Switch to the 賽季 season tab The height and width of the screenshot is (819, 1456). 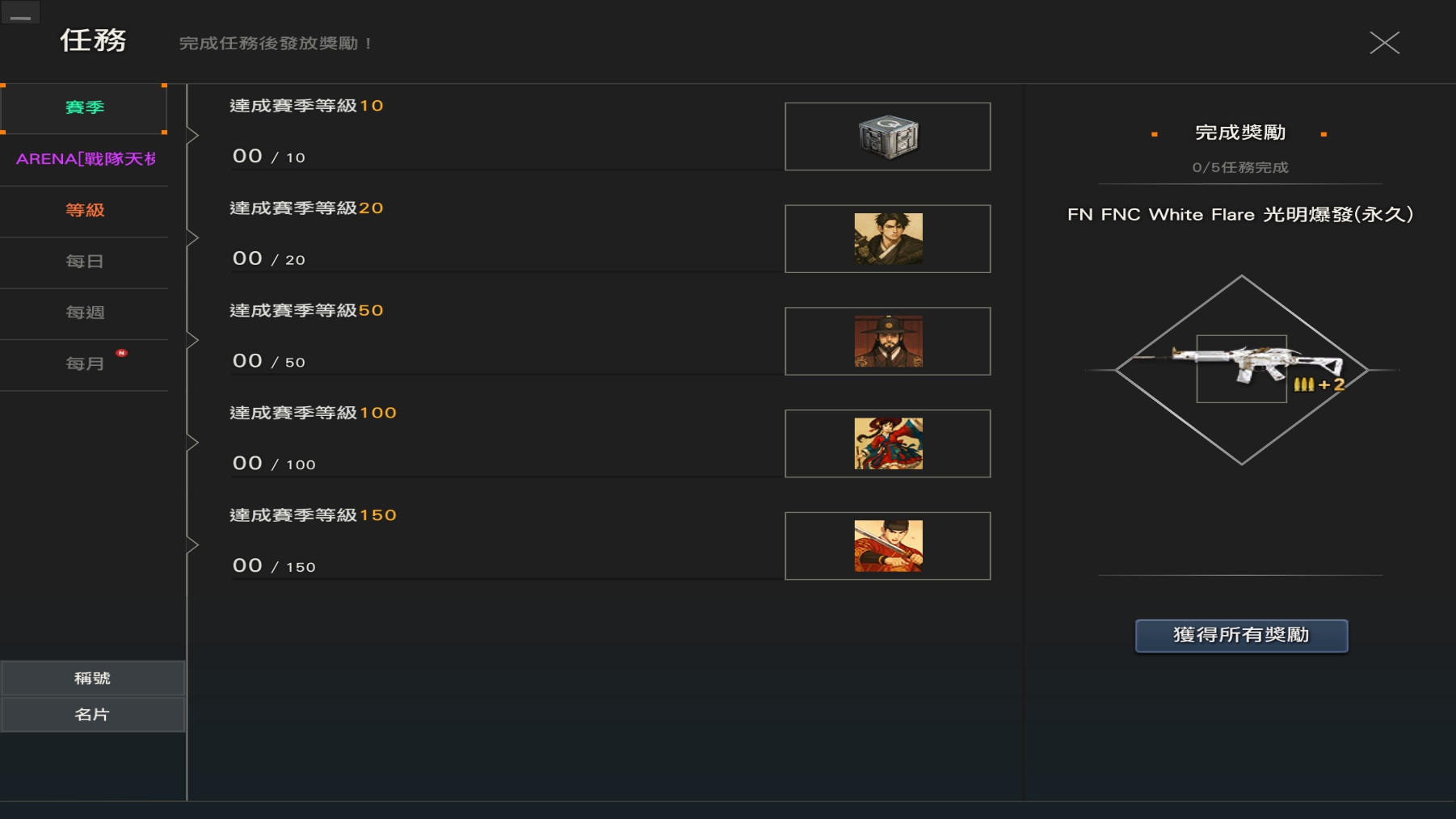click(84, 108)
